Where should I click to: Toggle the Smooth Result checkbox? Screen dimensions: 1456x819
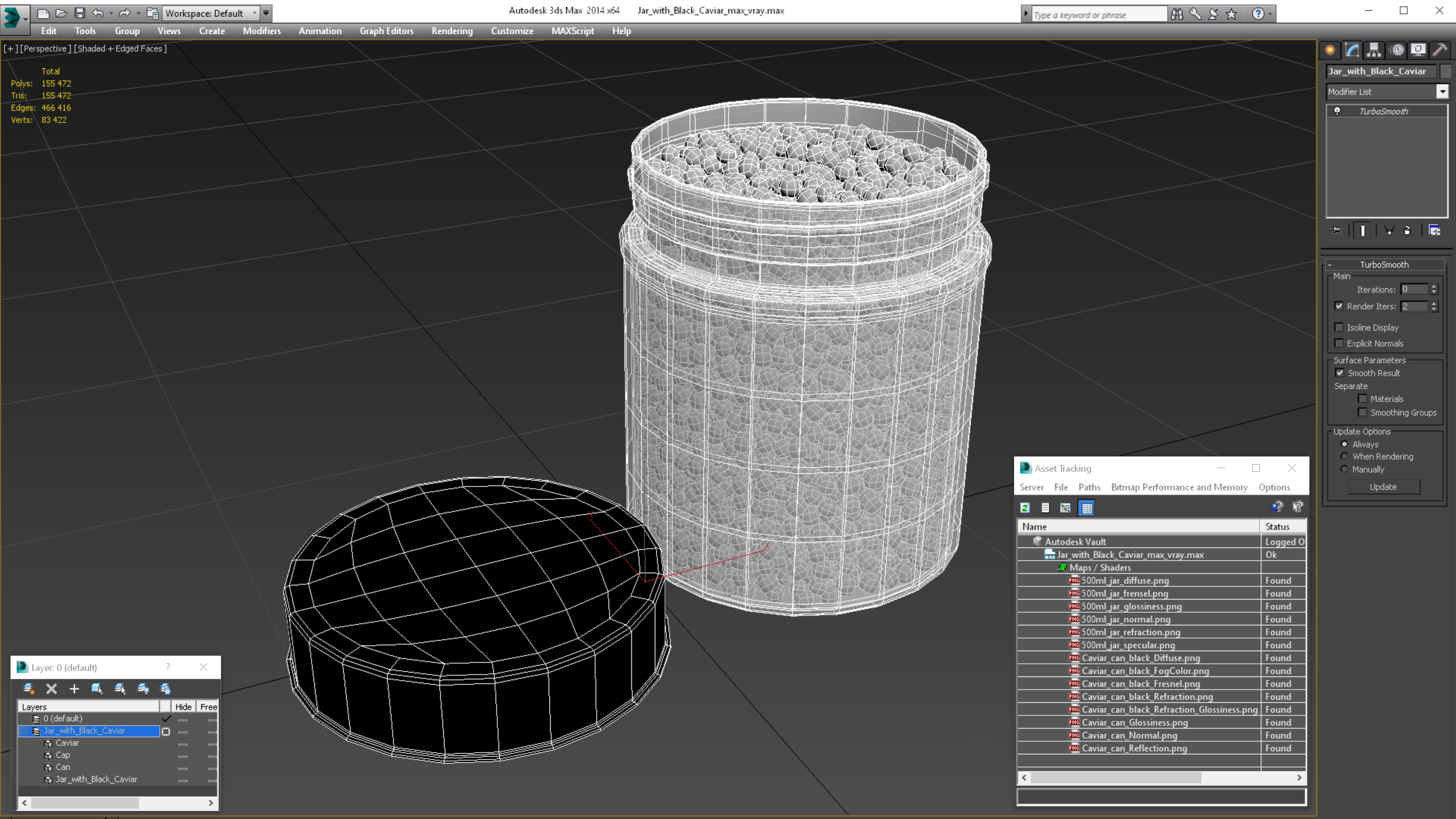click(1340, 373)
